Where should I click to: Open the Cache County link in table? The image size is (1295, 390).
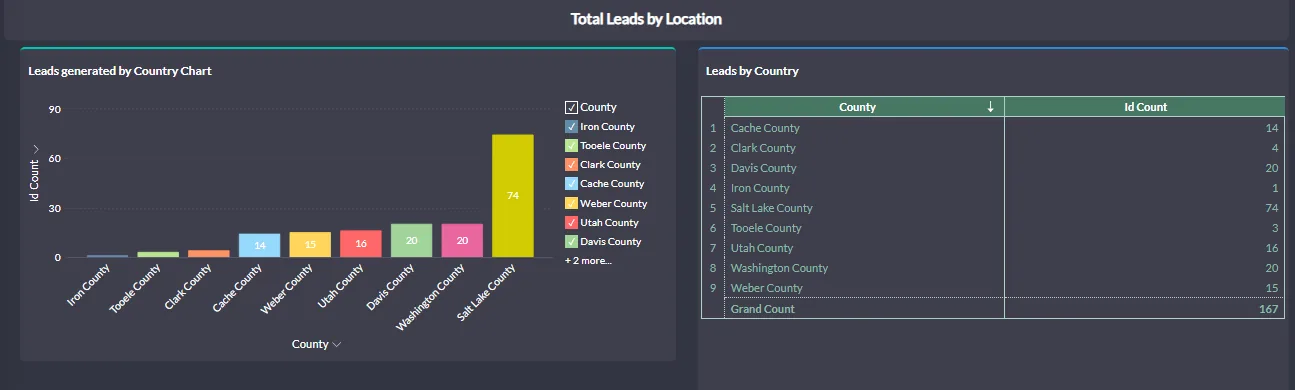tap(765, 128)
